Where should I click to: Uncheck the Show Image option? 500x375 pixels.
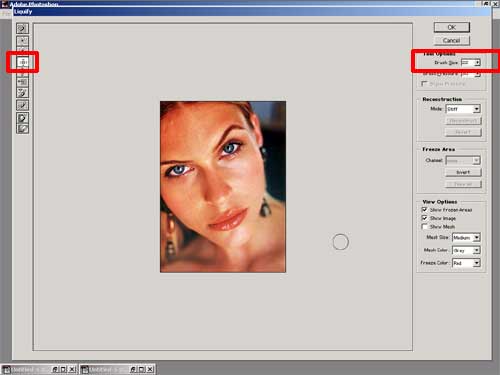424,218
